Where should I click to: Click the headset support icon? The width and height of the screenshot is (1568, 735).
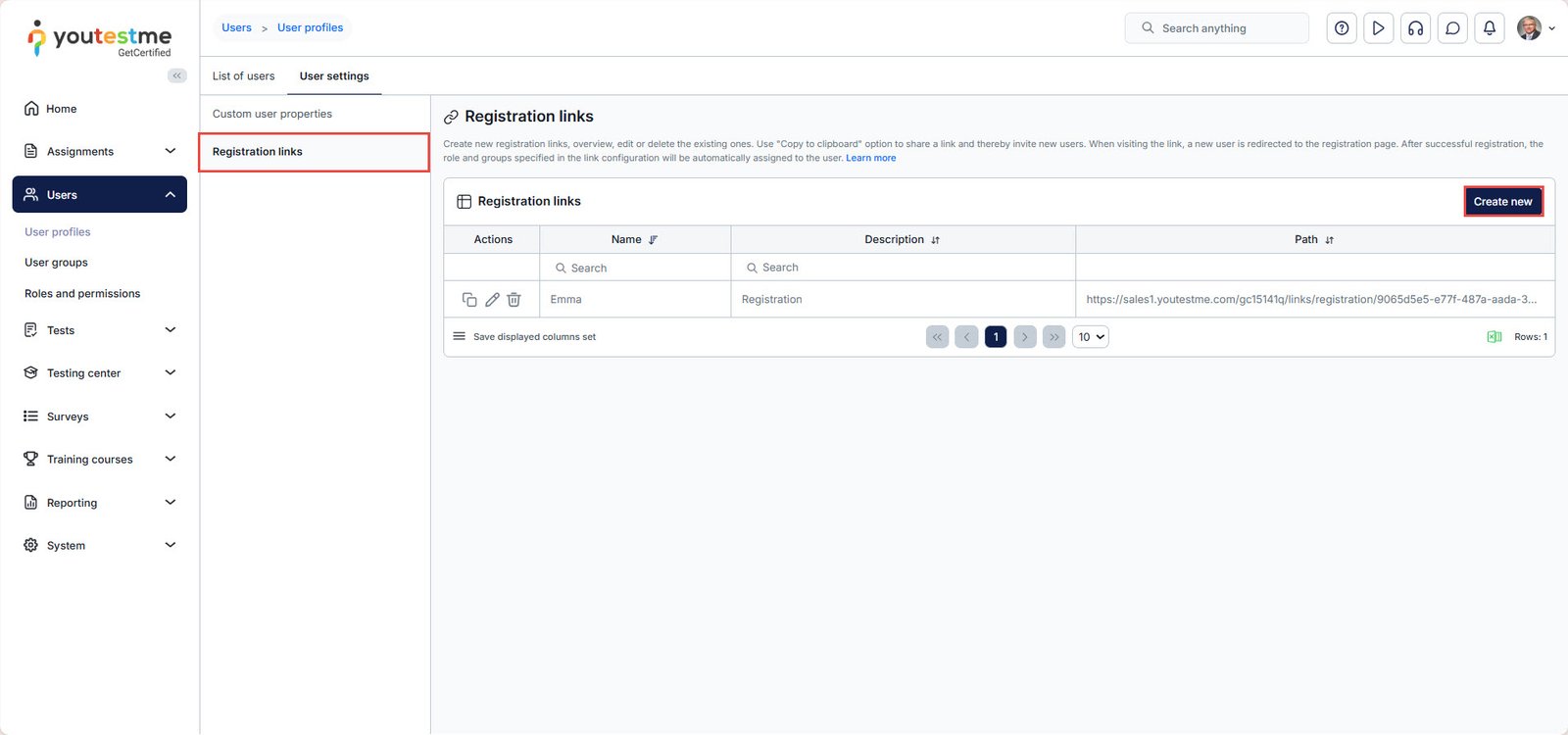tap(1415, 28)
